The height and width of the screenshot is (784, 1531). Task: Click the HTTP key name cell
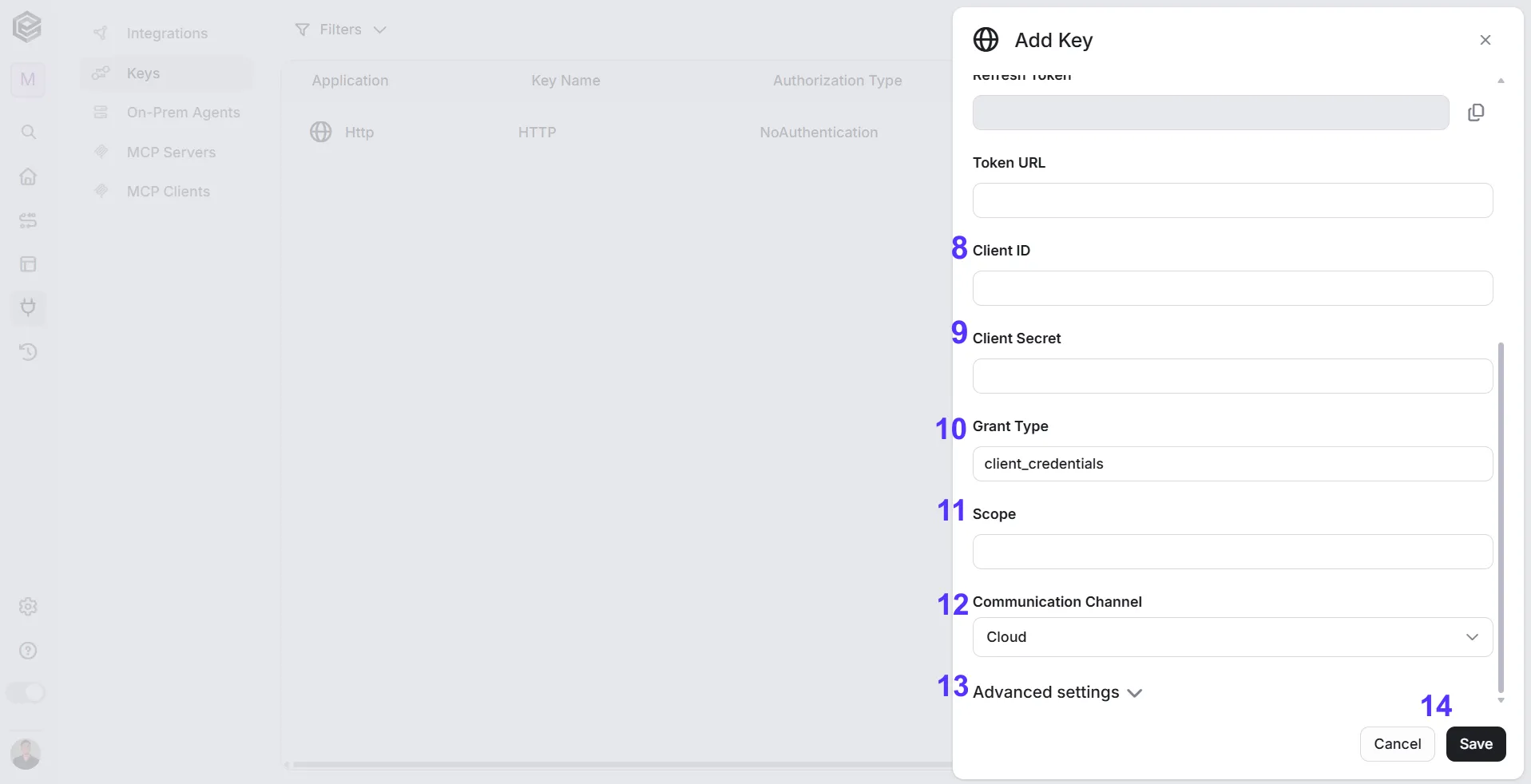pyautogui.click(x=537, y=133)
